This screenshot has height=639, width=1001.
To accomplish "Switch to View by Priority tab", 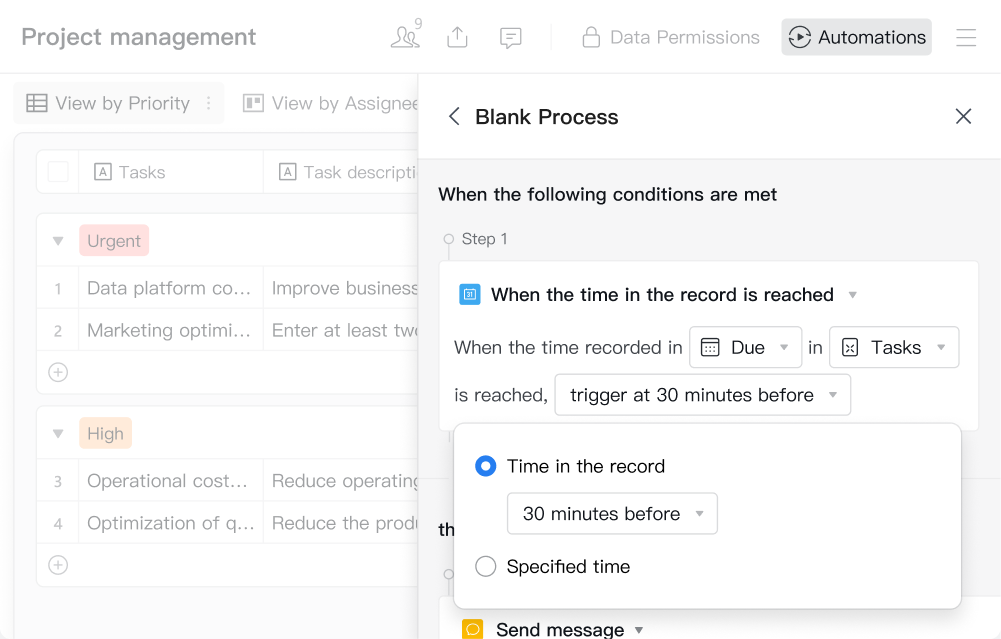I will (x=108, y=103).
